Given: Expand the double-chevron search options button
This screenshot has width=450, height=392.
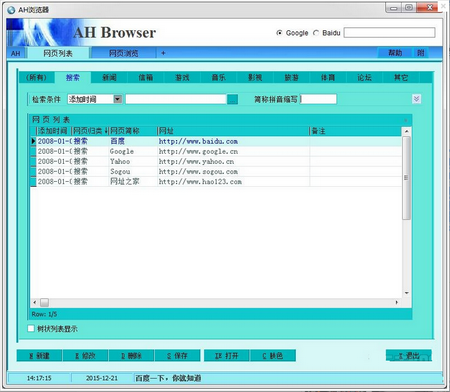Looking at the screenshot, I should (416, 99).
